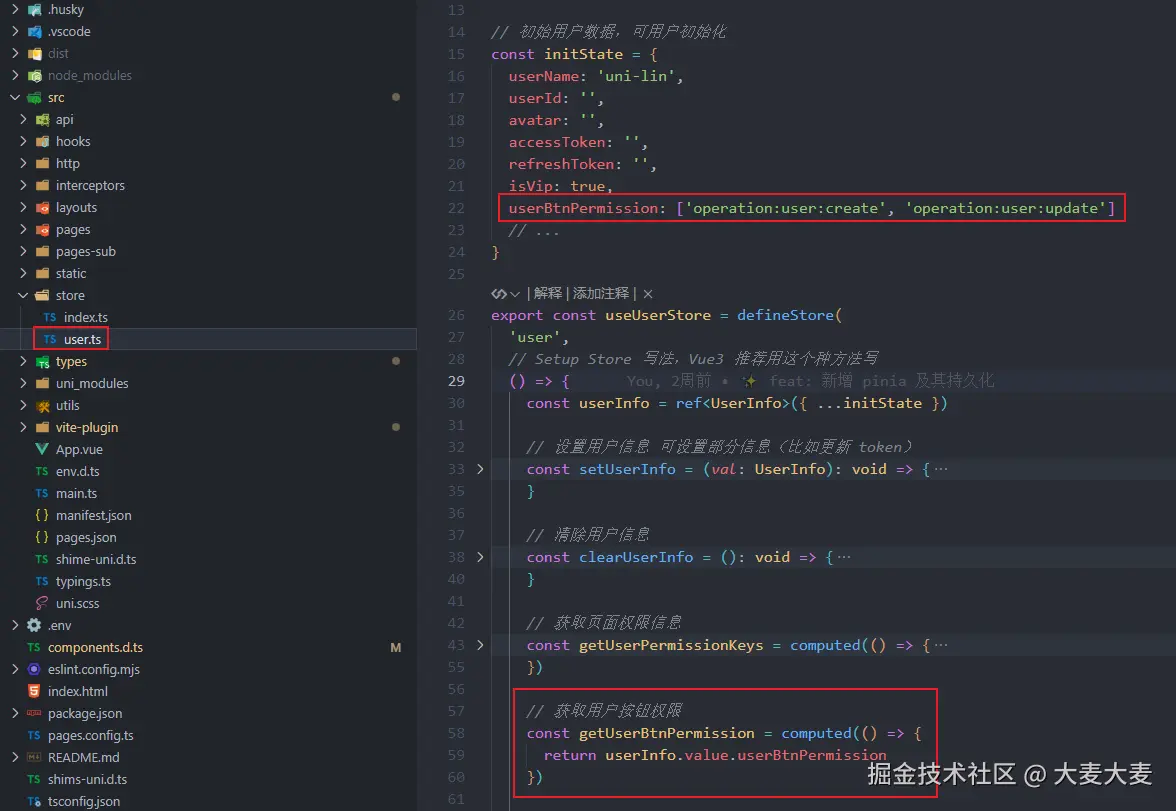1176x811 pixels.
Task: Click the 'defineStore' call on line 26
Action: pos(784,315)
